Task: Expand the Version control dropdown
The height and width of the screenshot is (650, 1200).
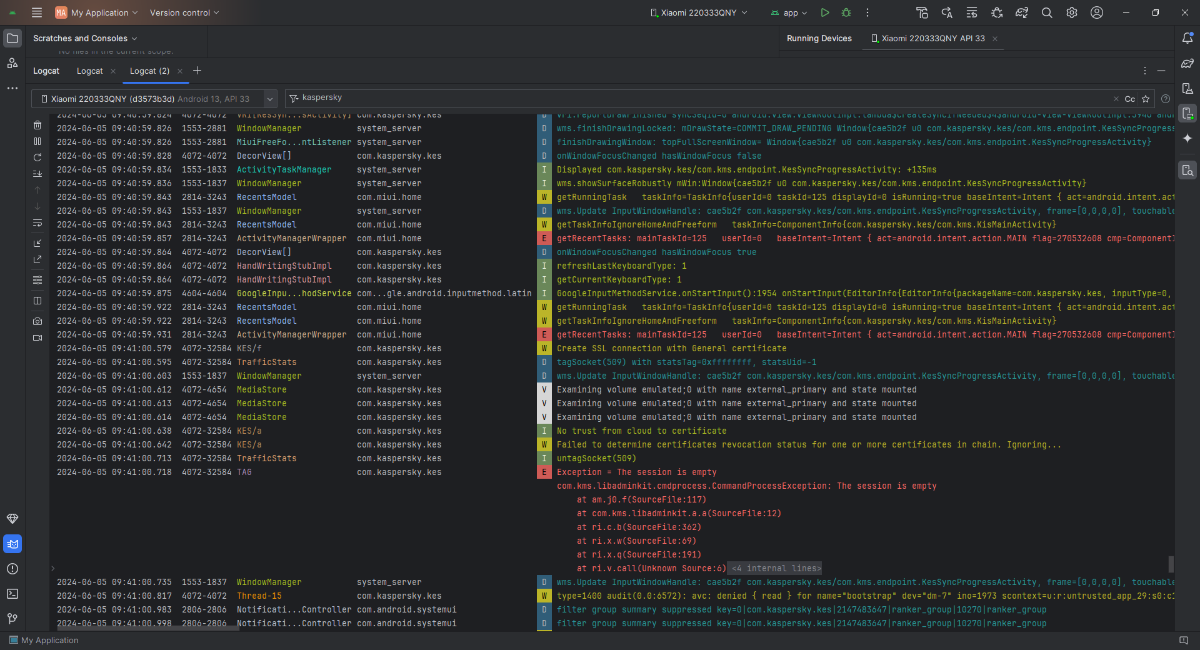Action: [185, 13]
